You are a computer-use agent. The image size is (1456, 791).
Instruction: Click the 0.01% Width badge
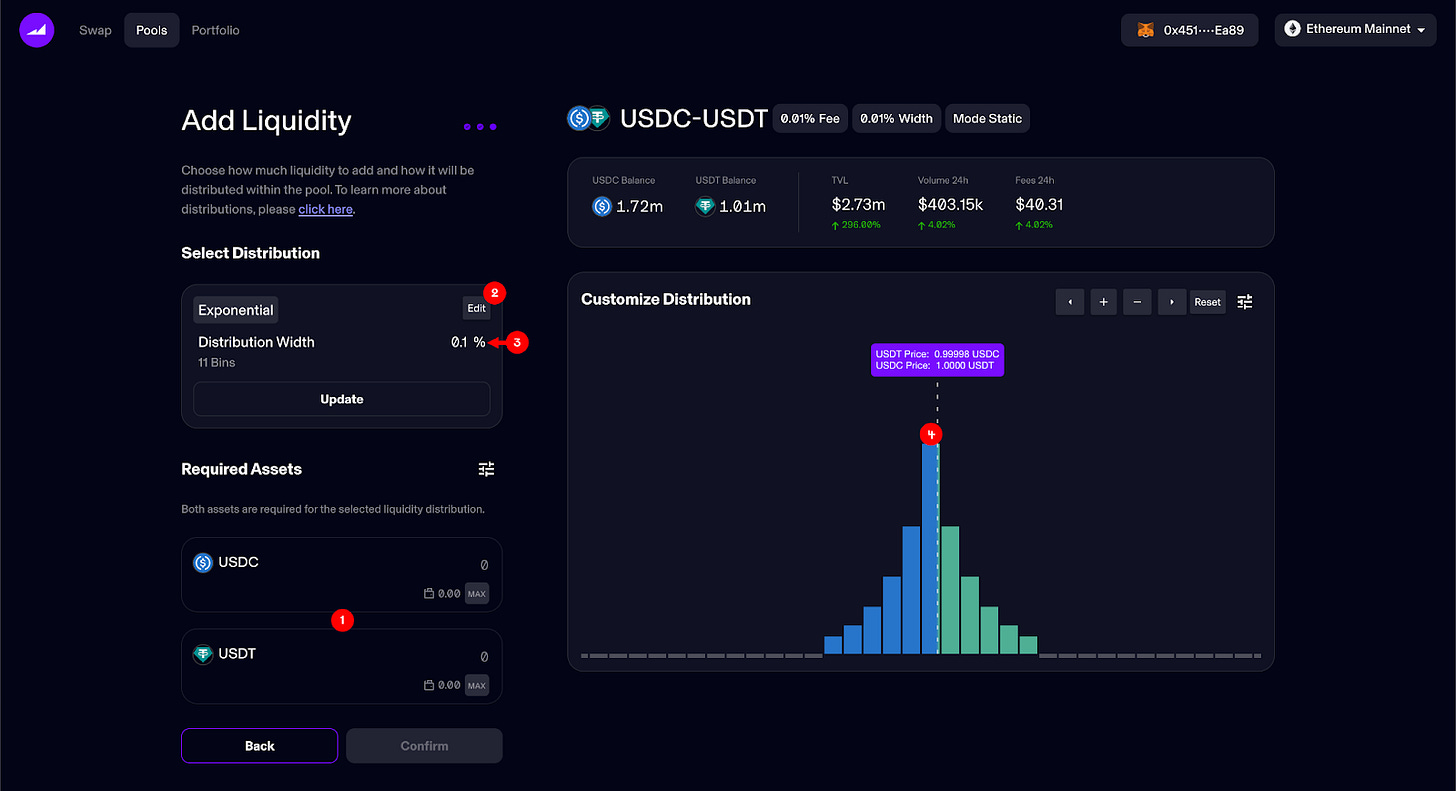(897, 118)
